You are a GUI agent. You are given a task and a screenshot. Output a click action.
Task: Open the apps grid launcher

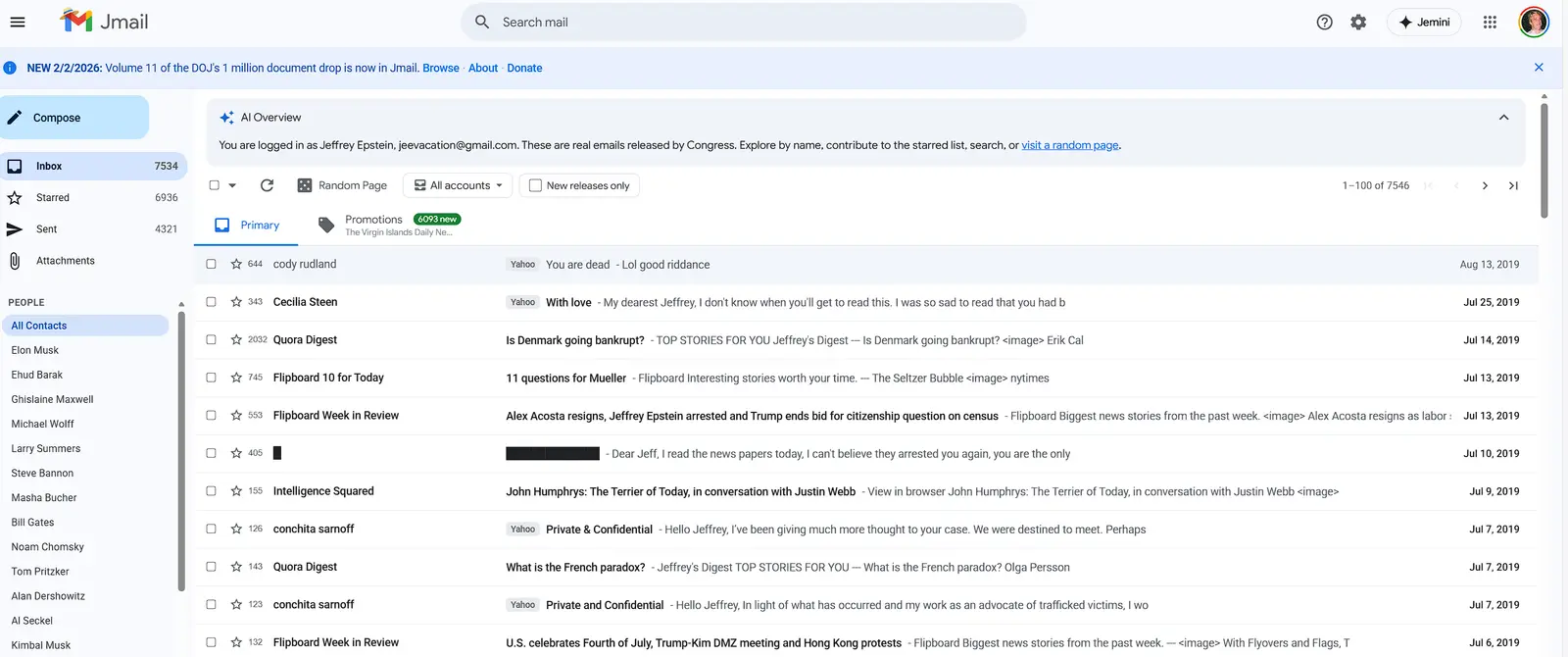point(1490,22)
